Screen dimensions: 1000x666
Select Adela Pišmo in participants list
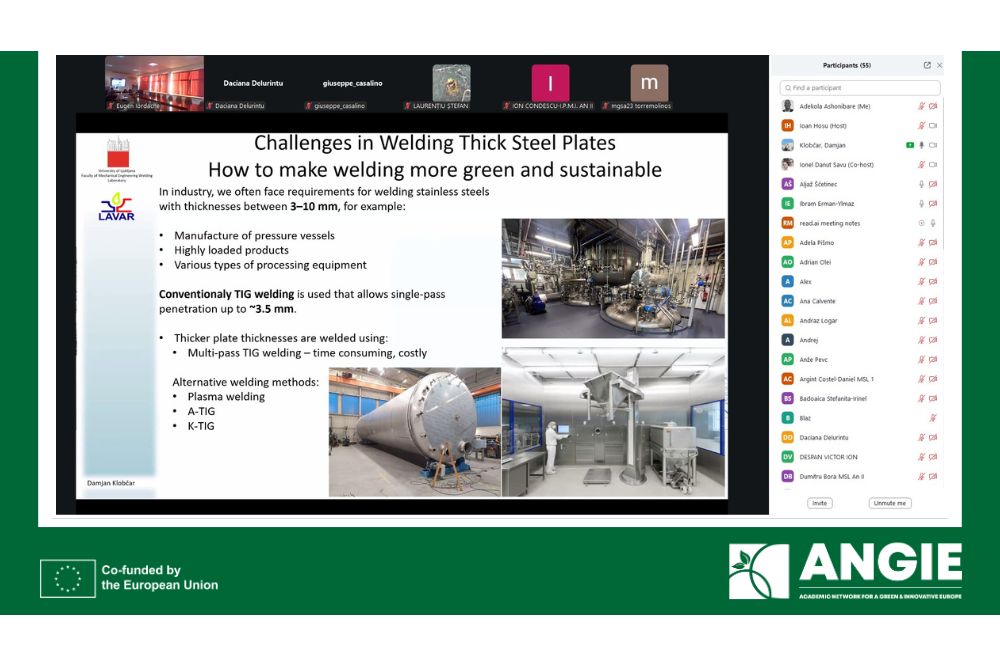[x=816, y=243]
